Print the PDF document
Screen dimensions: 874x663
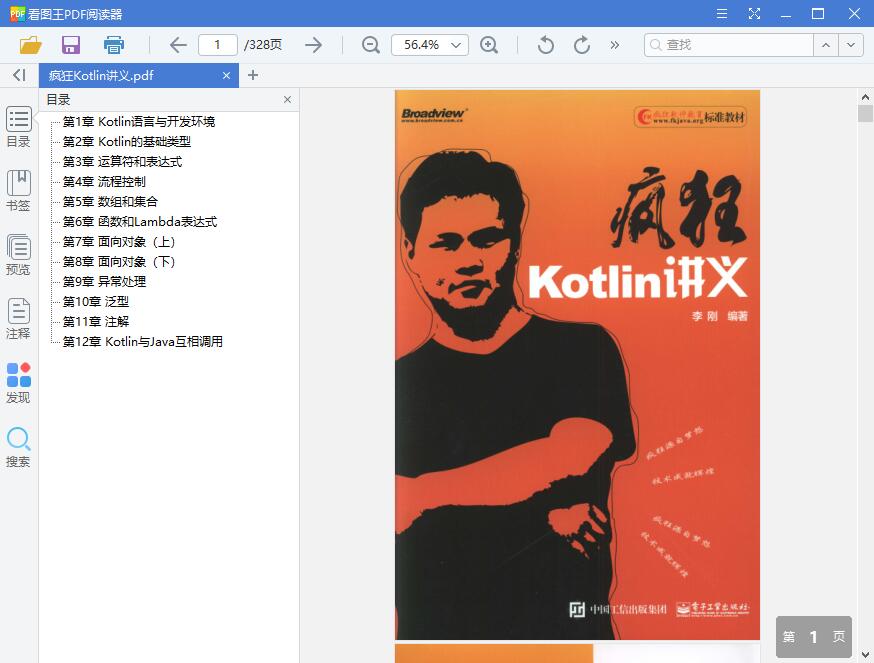coord(114,45)
